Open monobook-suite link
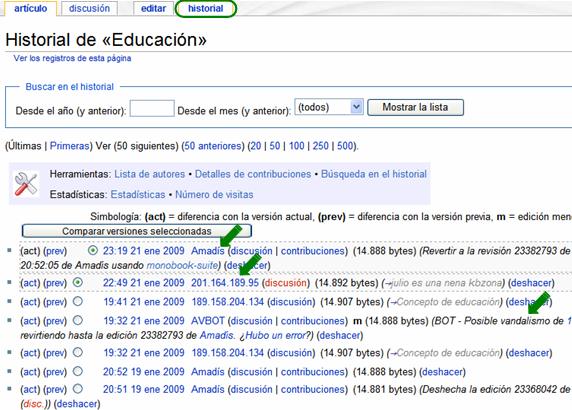Screen dimensions: 572x410 coord(182,265)
